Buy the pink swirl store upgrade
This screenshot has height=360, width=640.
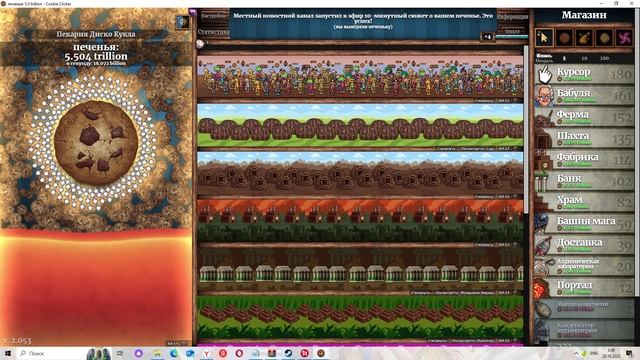(x=624, y=38)
